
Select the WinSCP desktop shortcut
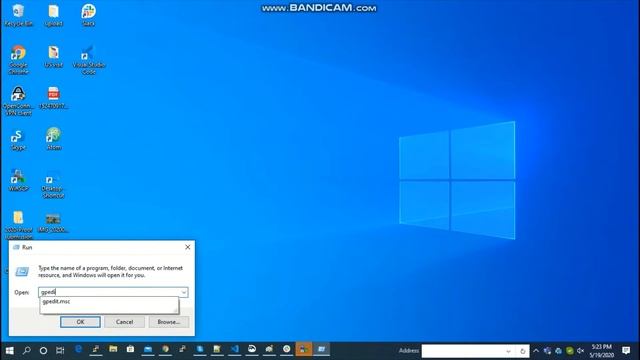[18, 180]
